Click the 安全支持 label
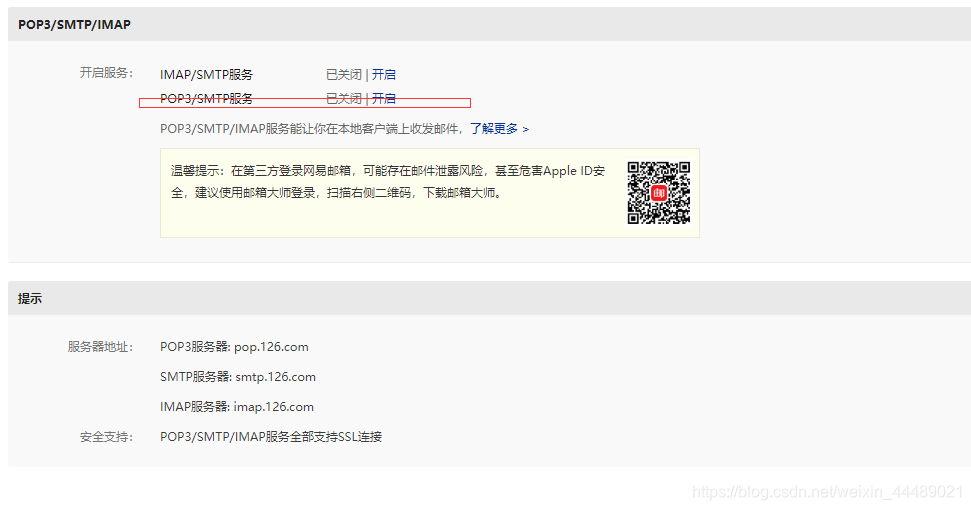 pos(106,437)
